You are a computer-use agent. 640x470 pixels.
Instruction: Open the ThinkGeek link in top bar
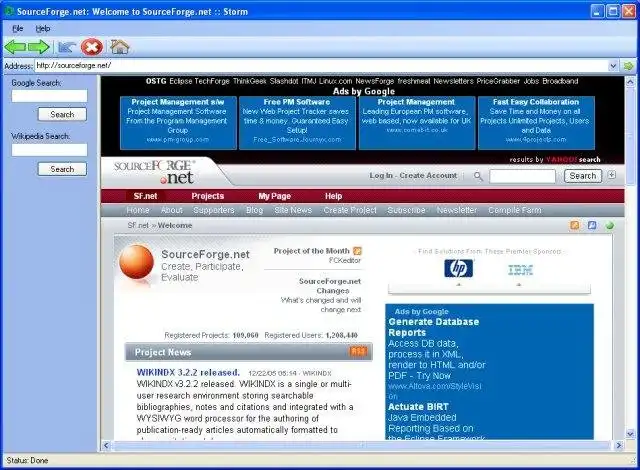pyautogui.click(x=249, y=81)
